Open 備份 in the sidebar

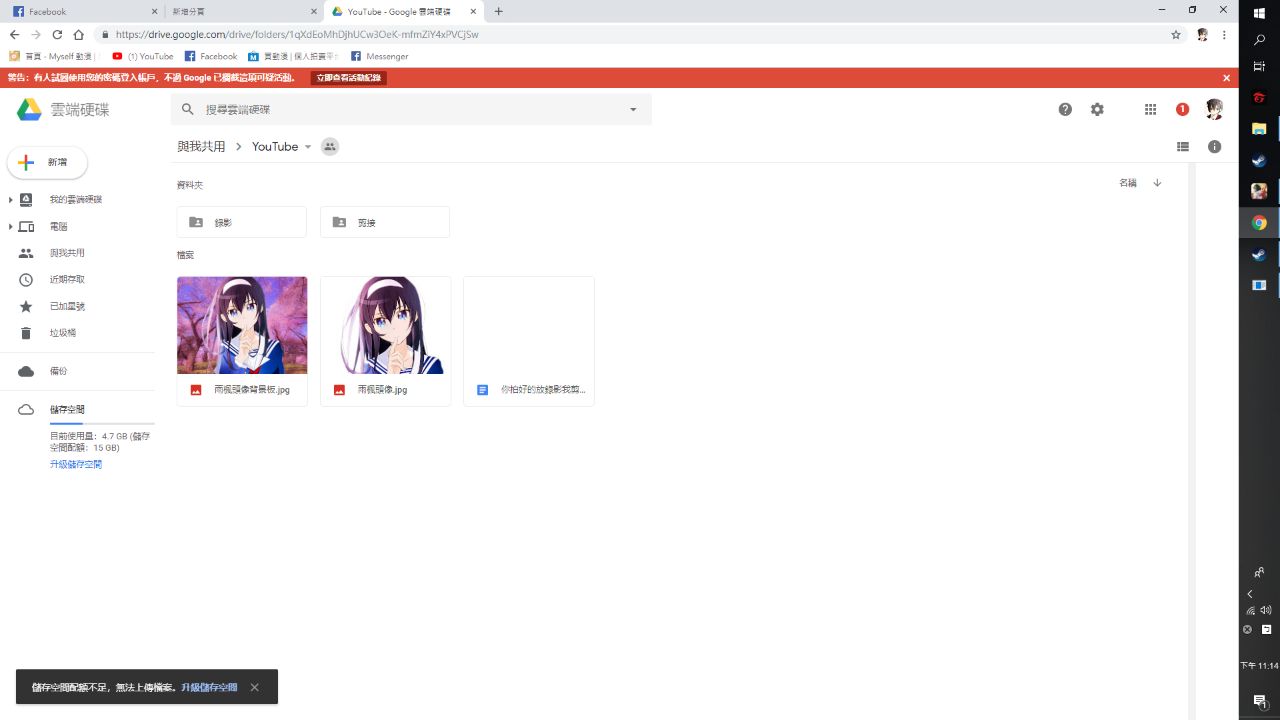tap(59, 371)
